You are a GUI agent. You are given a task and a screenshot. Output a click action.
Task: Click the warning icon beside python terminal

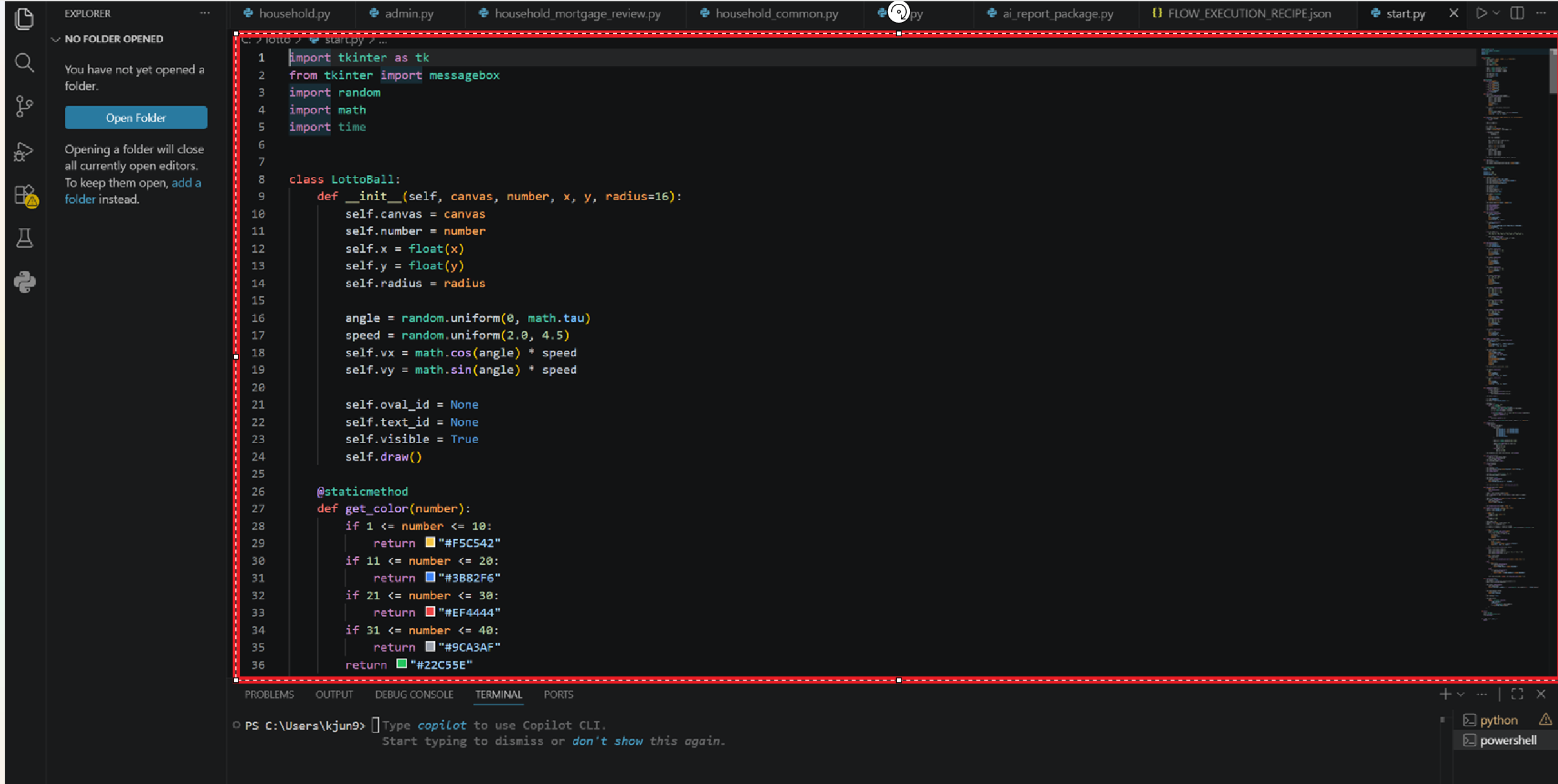(x=1546, y=719)
